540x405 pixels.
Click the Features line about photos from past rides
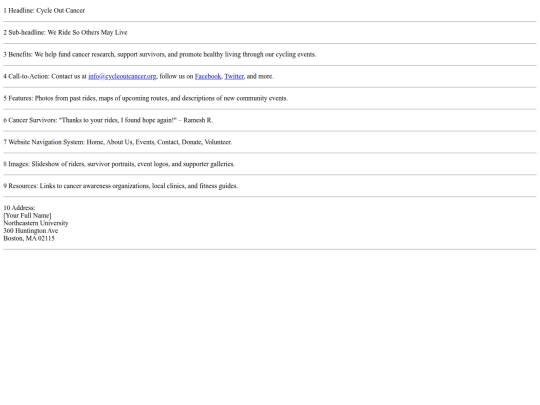[146, 98]
